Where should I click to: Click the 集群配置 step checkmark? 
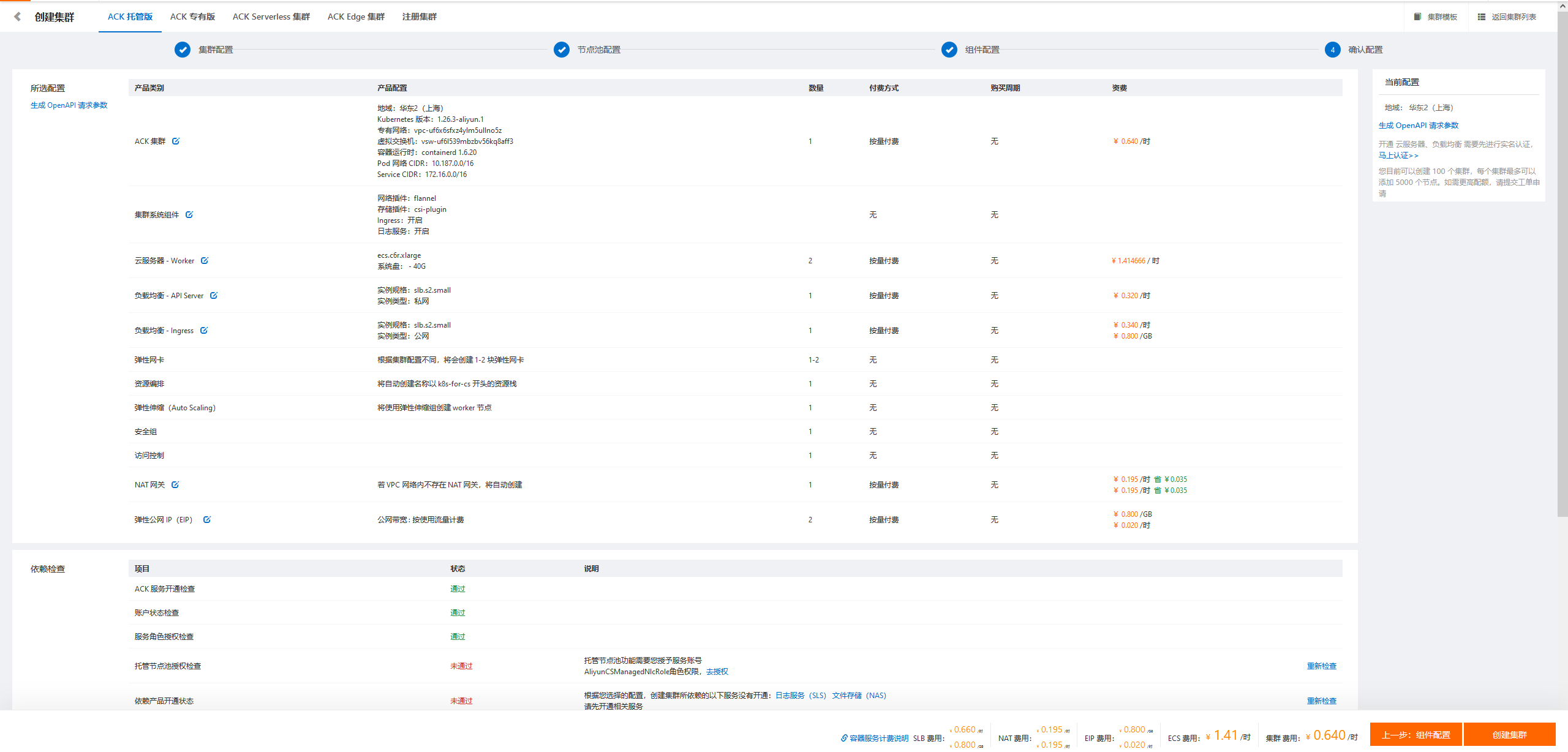tap(183, 50)
